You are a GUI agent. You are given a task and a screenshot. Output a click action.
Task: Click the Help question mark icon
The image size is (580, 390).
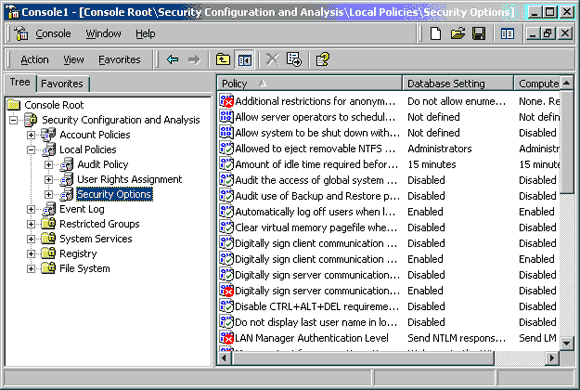(x=323, y=59)
